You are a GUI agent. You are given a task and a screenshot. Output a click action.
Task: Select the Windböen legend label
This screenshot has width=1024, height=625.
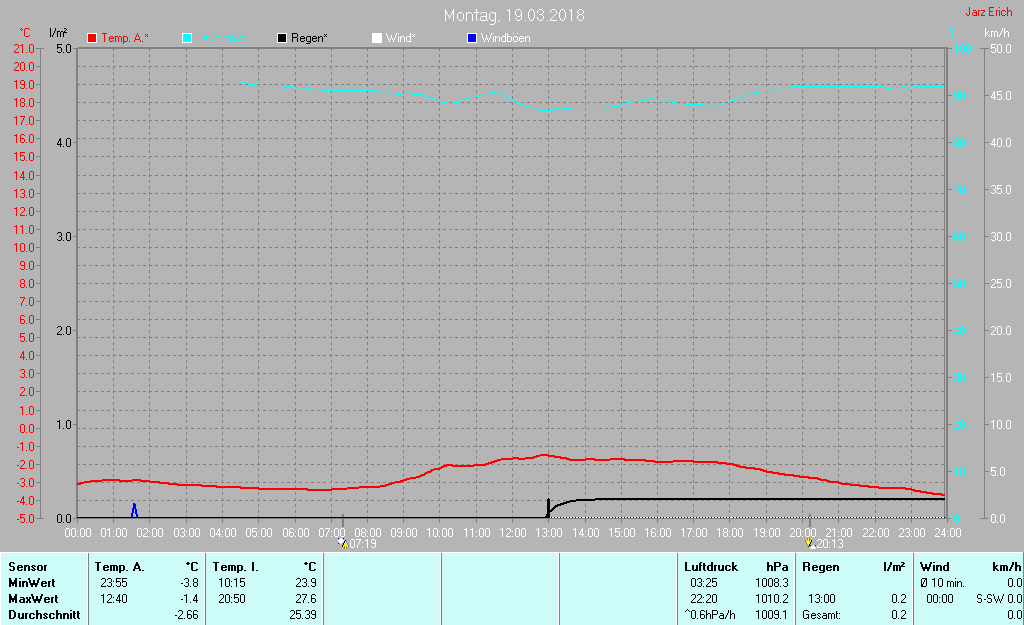click(x=505, y=38)
